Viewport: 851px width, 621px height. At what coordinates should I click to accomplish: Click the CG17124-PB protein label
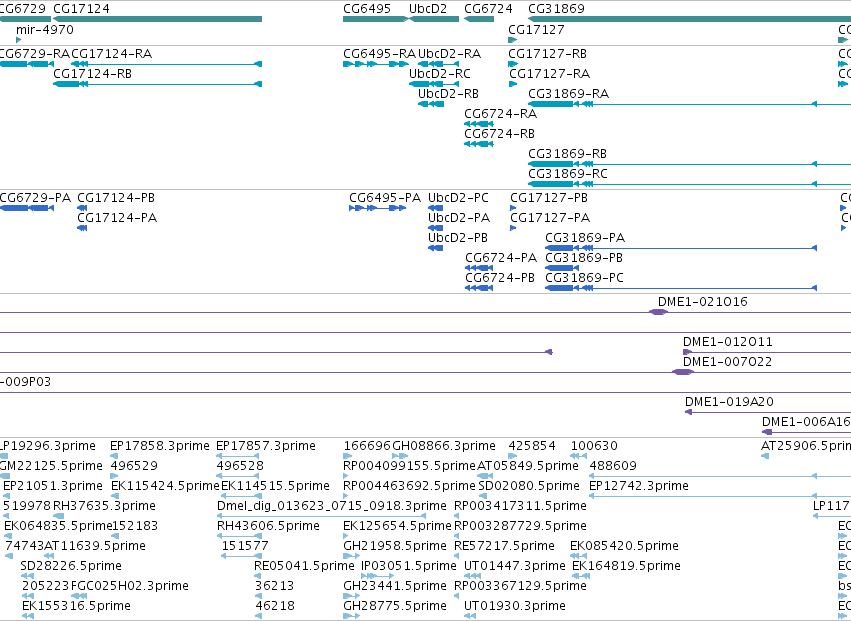point(116,198)
